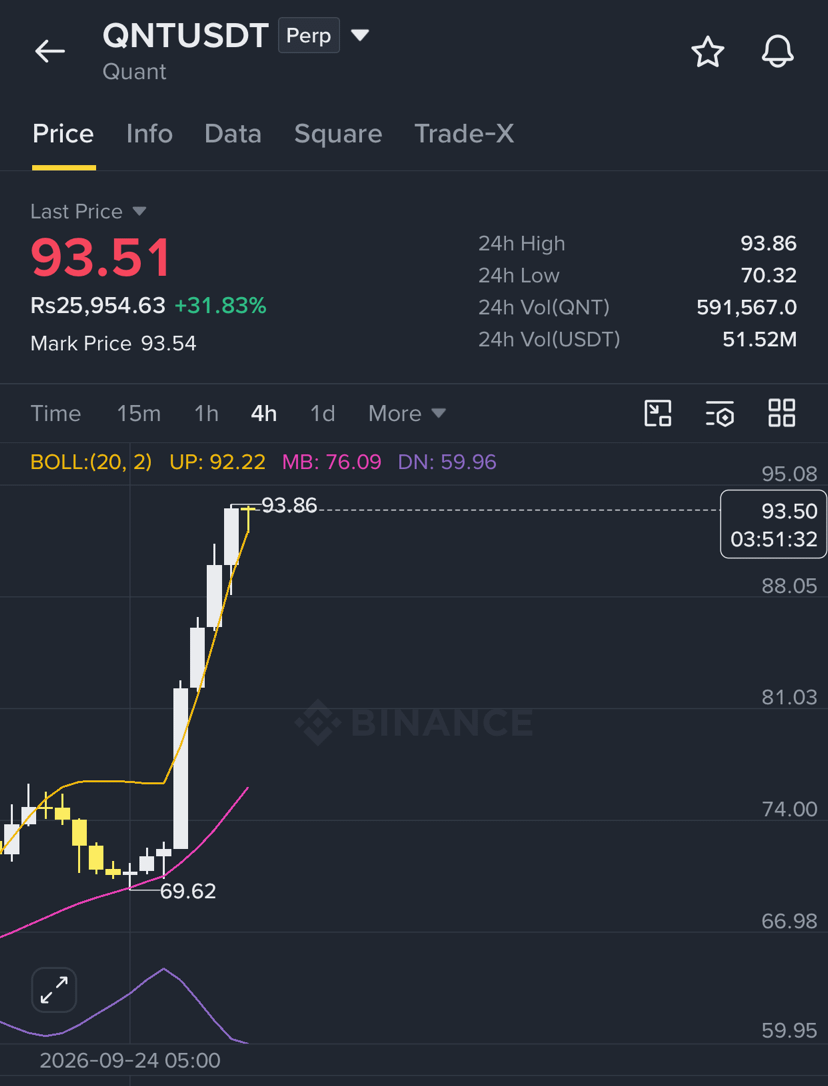Expand the More timeframes dropdown
Screen dimensions: 828x1086
(407, 413)
